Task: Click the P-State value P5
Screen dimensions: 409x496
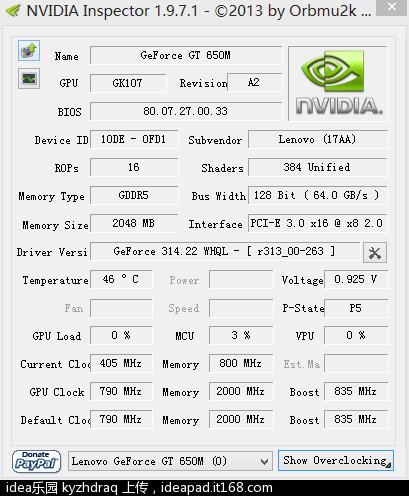Action: click(x=356, y=308)
